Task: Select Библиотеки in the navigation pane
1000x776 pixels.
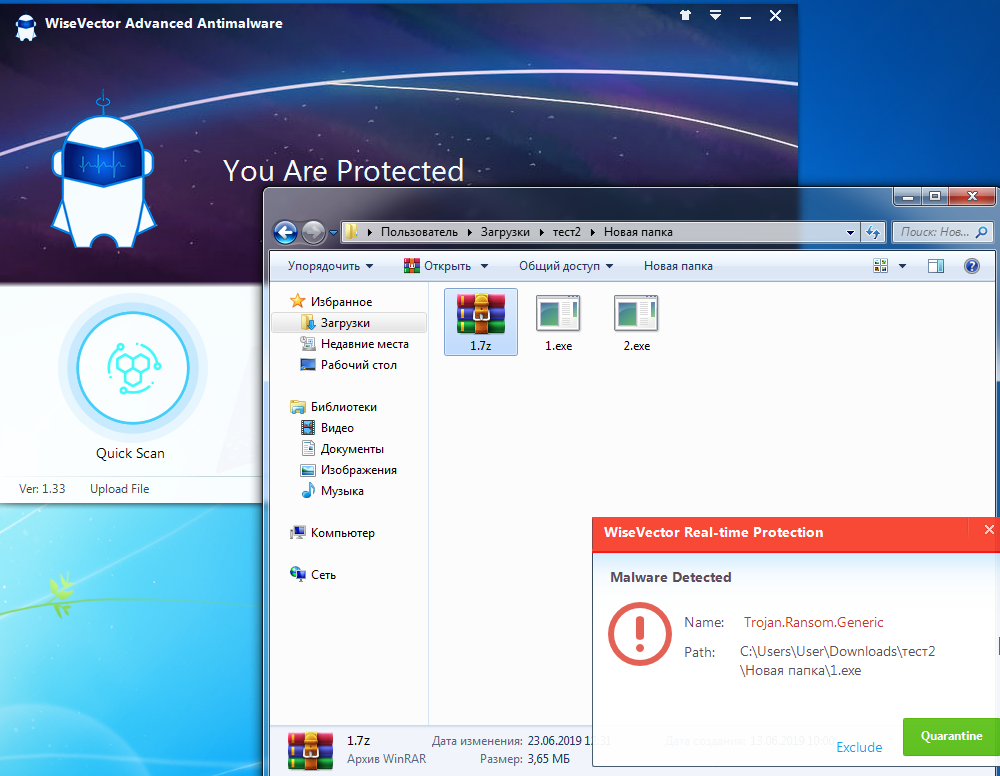Action: pos(334,406)
